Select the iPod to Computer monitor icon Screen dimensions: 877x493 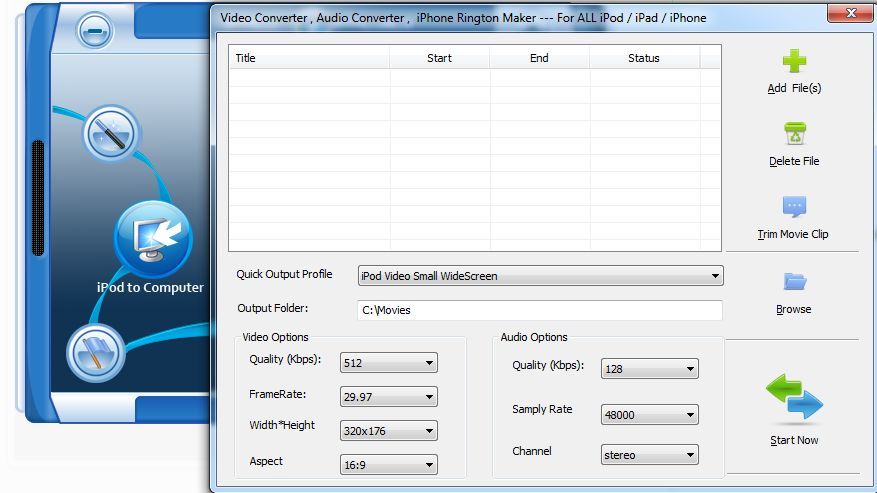tap(153, 239)
